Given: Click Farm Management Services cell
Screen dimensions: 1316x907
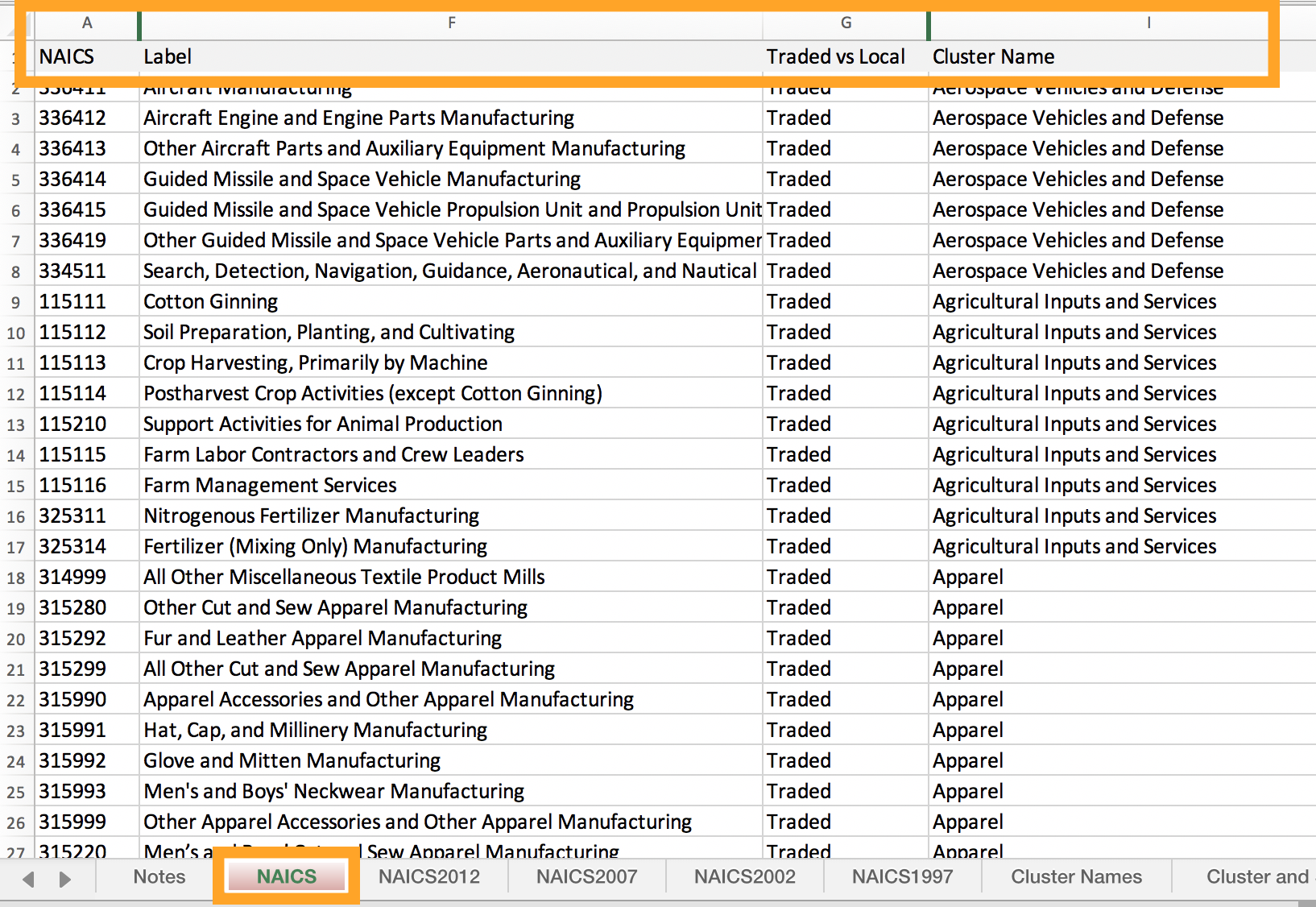Looking at the screenshot, I should pos(452,485).
